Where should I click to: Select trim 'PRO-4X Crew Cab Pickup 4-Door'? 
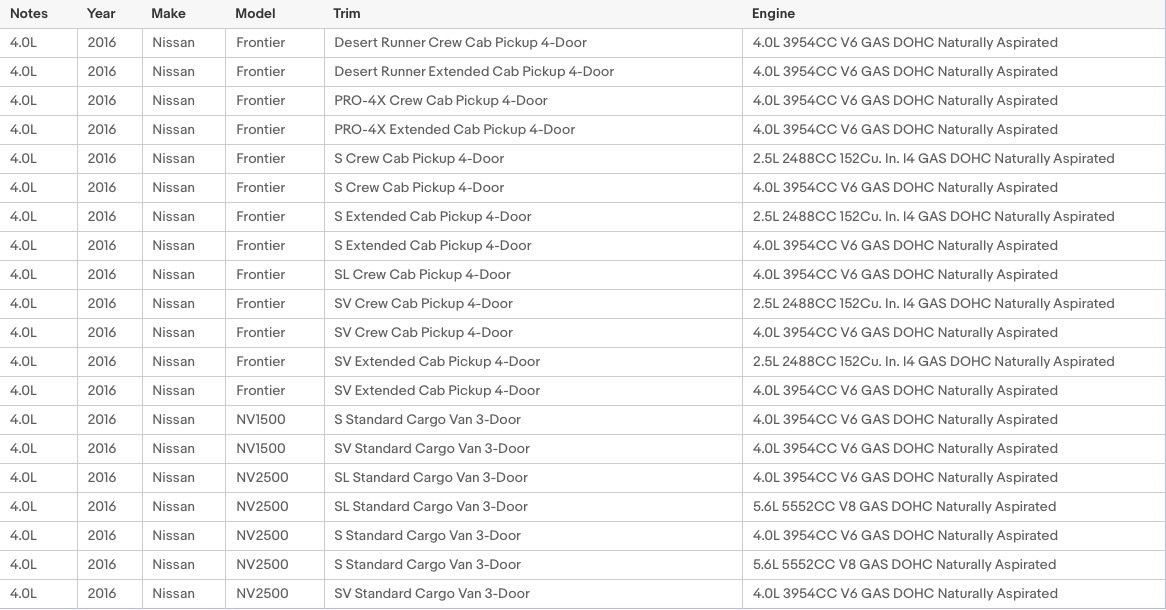[x=440, y=100]
